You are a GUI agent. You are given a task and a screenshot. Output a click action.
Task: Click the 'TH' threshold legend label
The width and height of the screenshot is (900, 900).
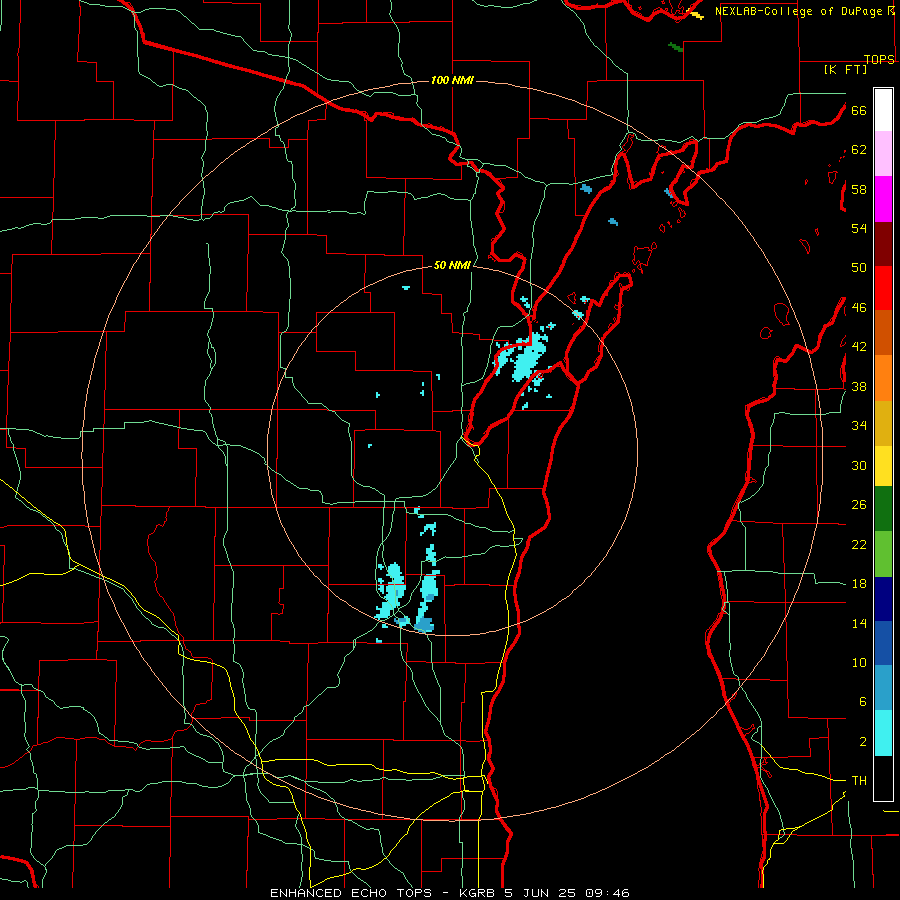[x=859, y=781]
